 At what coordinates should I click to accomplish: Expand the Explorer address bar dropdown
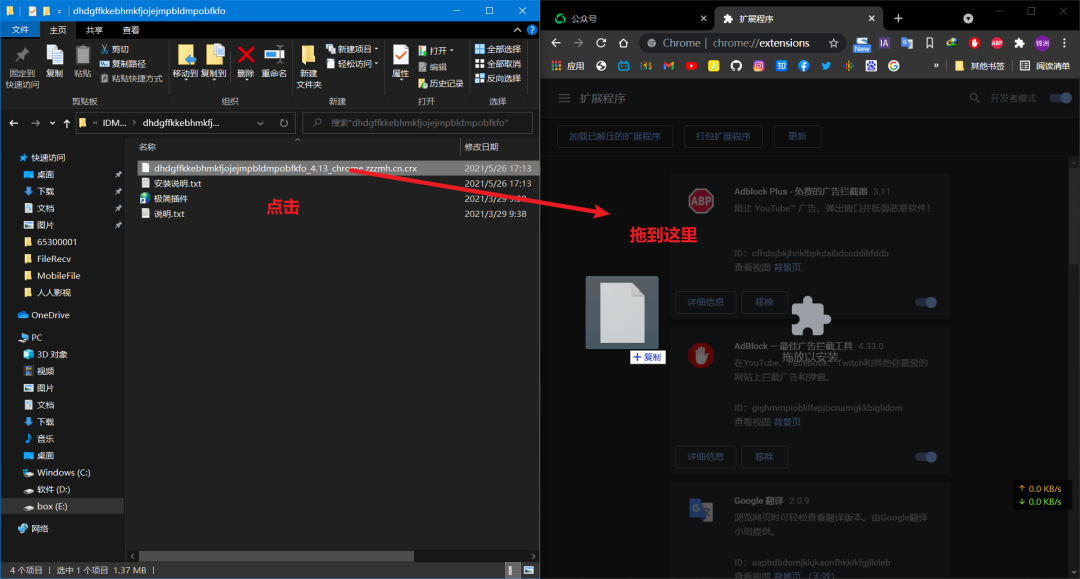260,123
